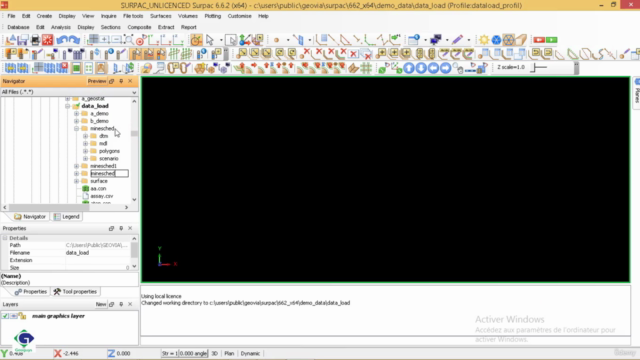Float the Navigator panel window
Viewport: 640px width, 360px height.
[x=111, y=81]
